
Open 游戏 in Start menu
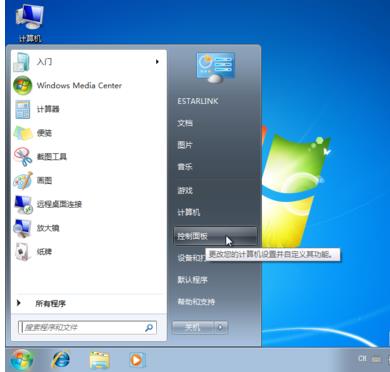click(x=185, y=190)
